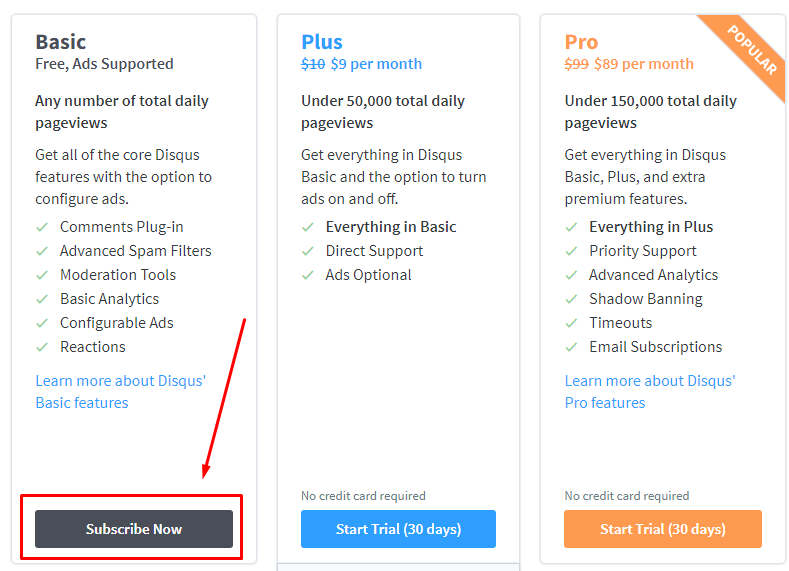The height and width of the screenshot is (571, 789).
Task: Click the Basic plan heading
Action: 61,42
